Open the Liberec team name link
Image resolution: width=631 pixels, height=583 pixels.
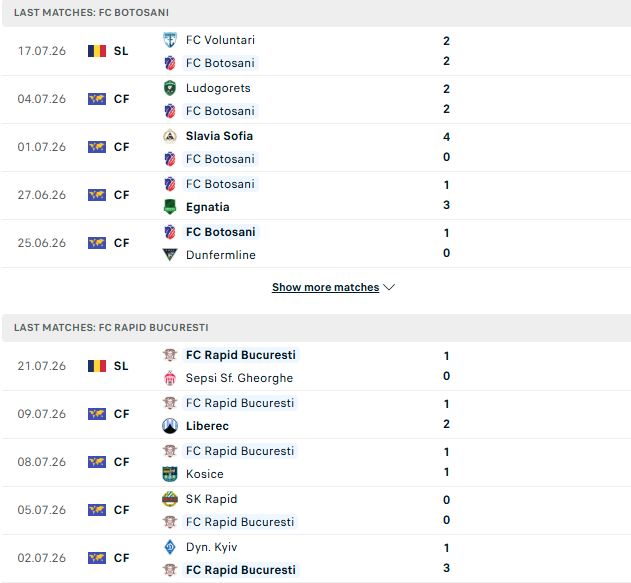click(x=207, y=426)
